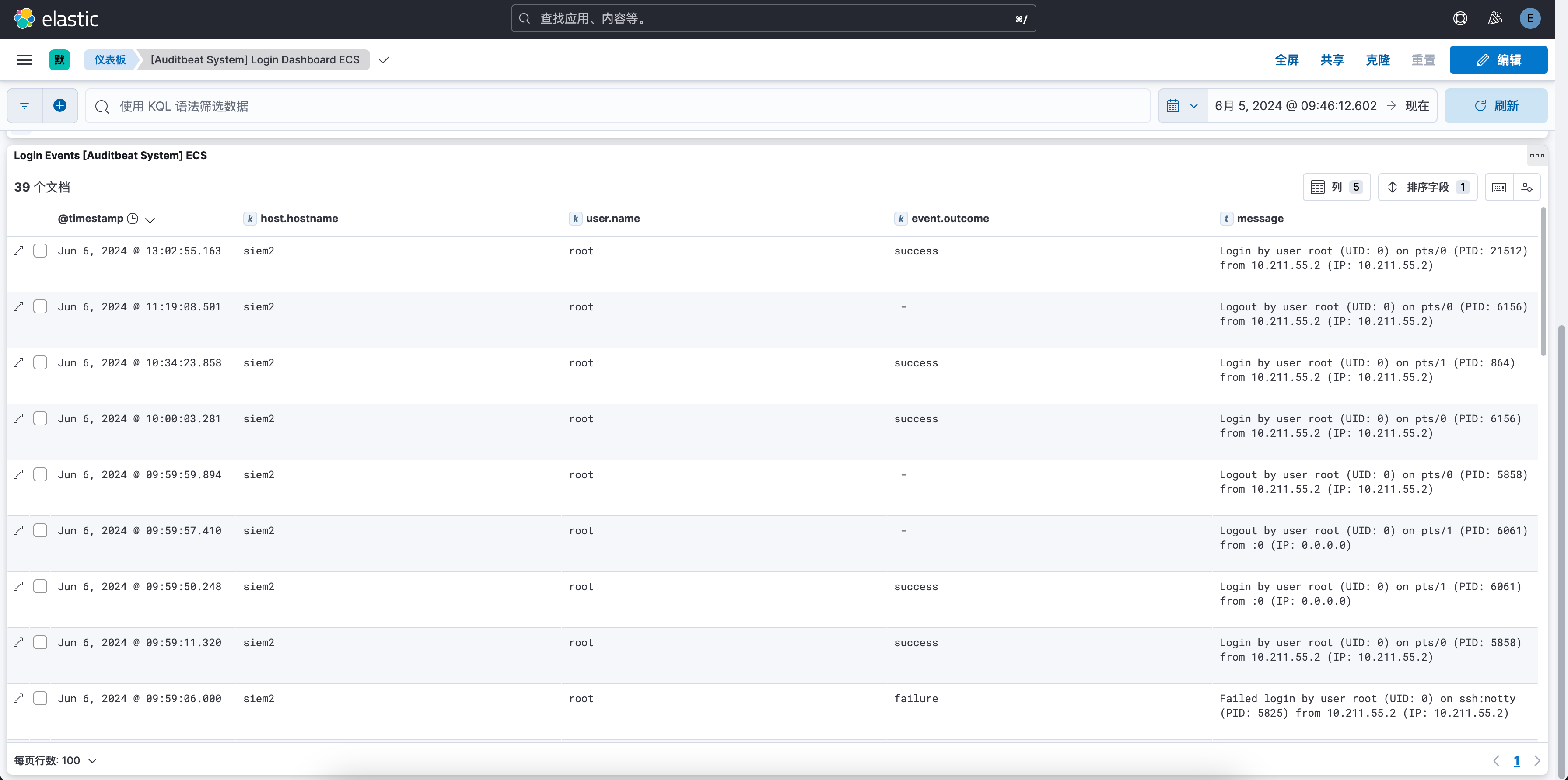The height and width of the screenshot is (780, 1568).
Task: Open the filter options menu icon
Action: click(24, 106)
